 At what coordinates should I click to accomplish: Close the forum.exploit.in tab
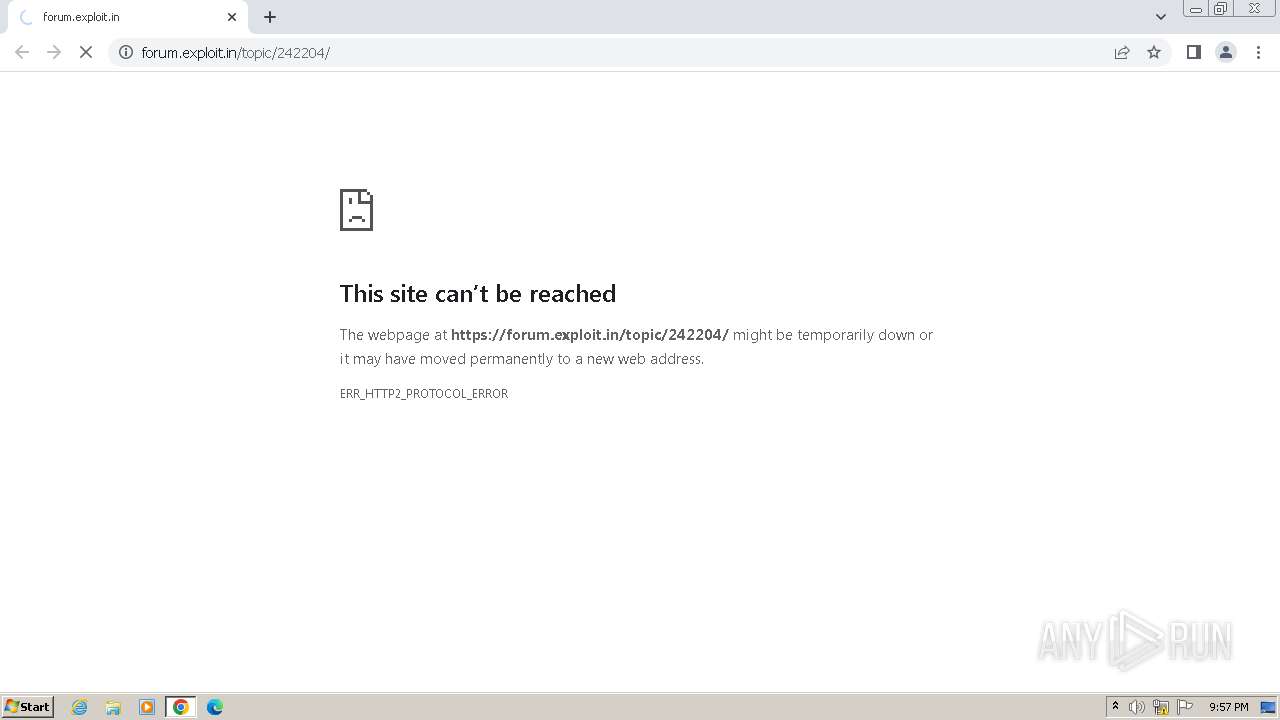[x=232, y=17]
